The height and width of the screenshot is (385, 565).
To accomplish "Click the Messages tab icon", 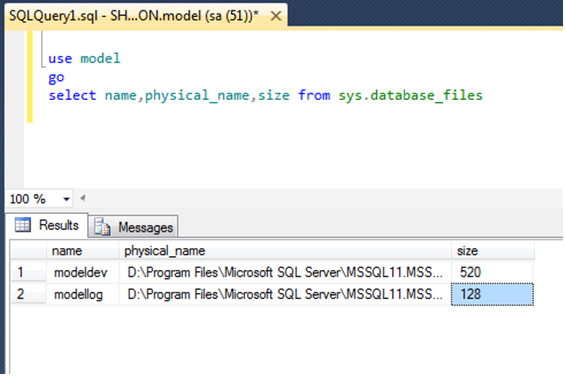I will tap(102, 227).
